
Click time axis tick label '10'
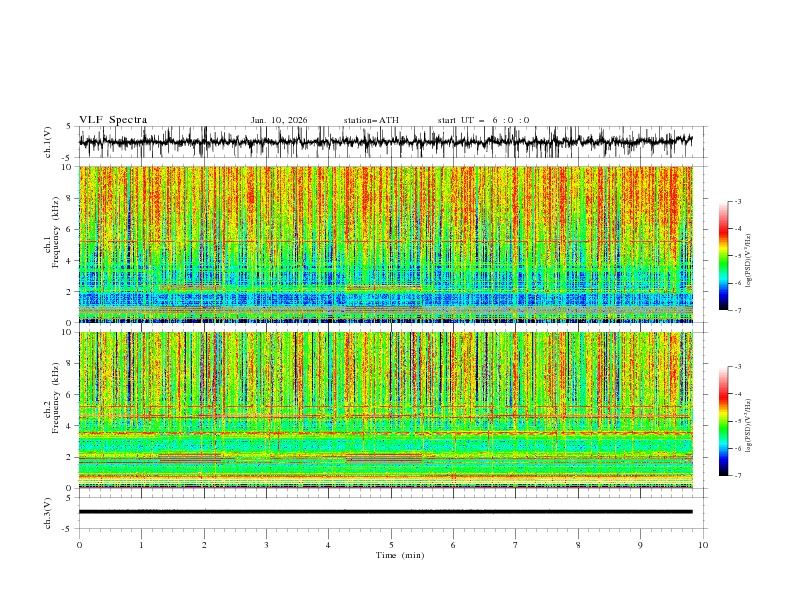(x=703, y=545)
